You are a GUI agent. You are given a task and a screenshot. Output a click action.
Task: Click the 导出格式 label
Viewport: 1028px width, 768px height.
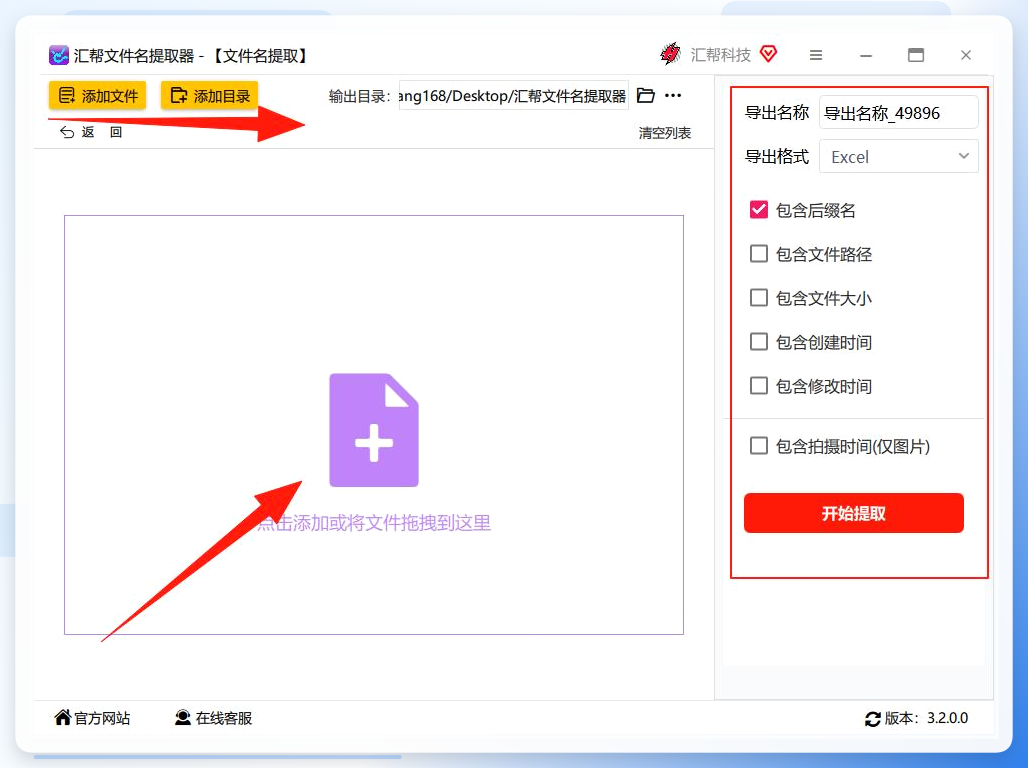(x=777, y=157)
